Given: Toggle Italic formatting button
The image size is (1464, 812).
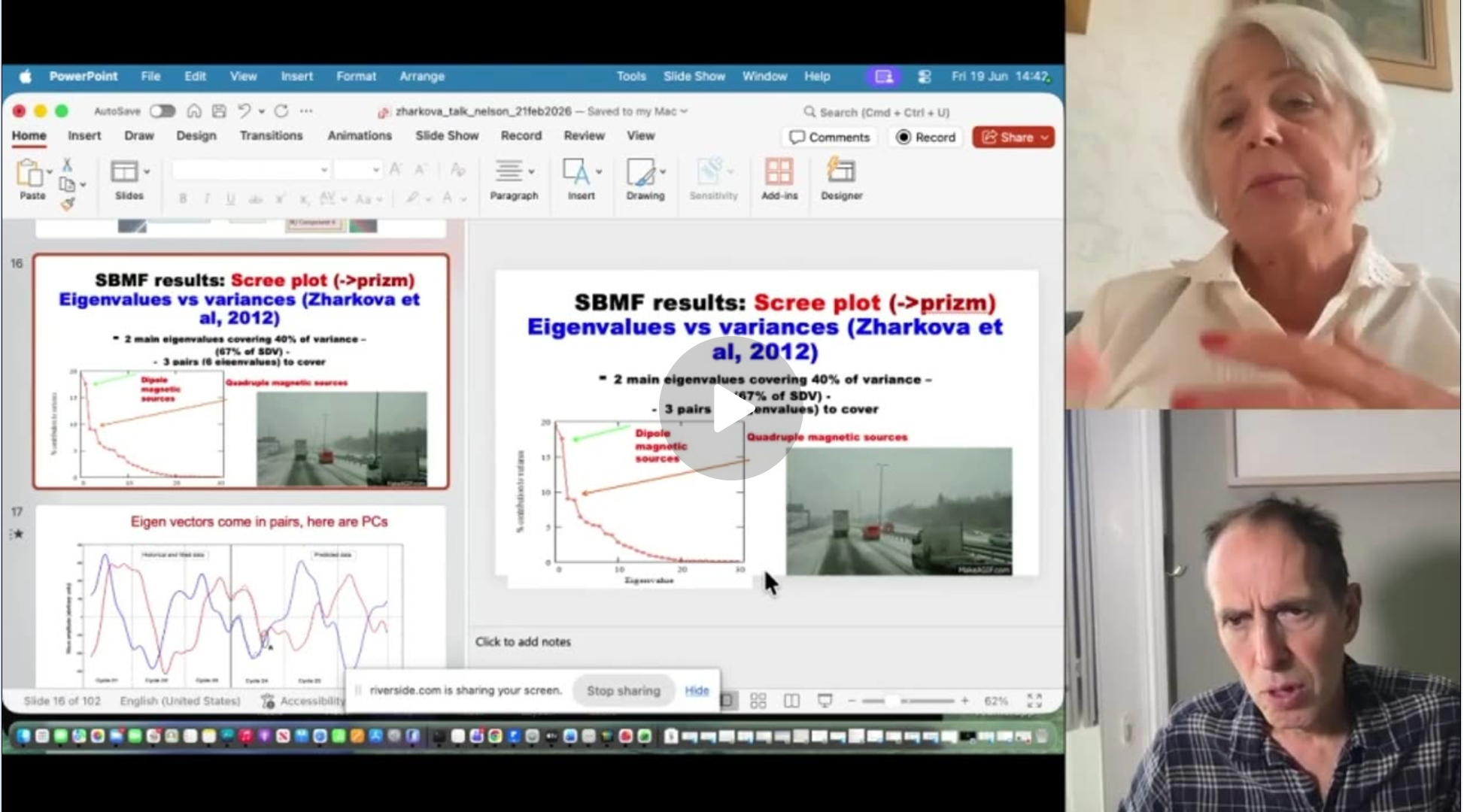Looking at the screenshot, I should (207, 199).
